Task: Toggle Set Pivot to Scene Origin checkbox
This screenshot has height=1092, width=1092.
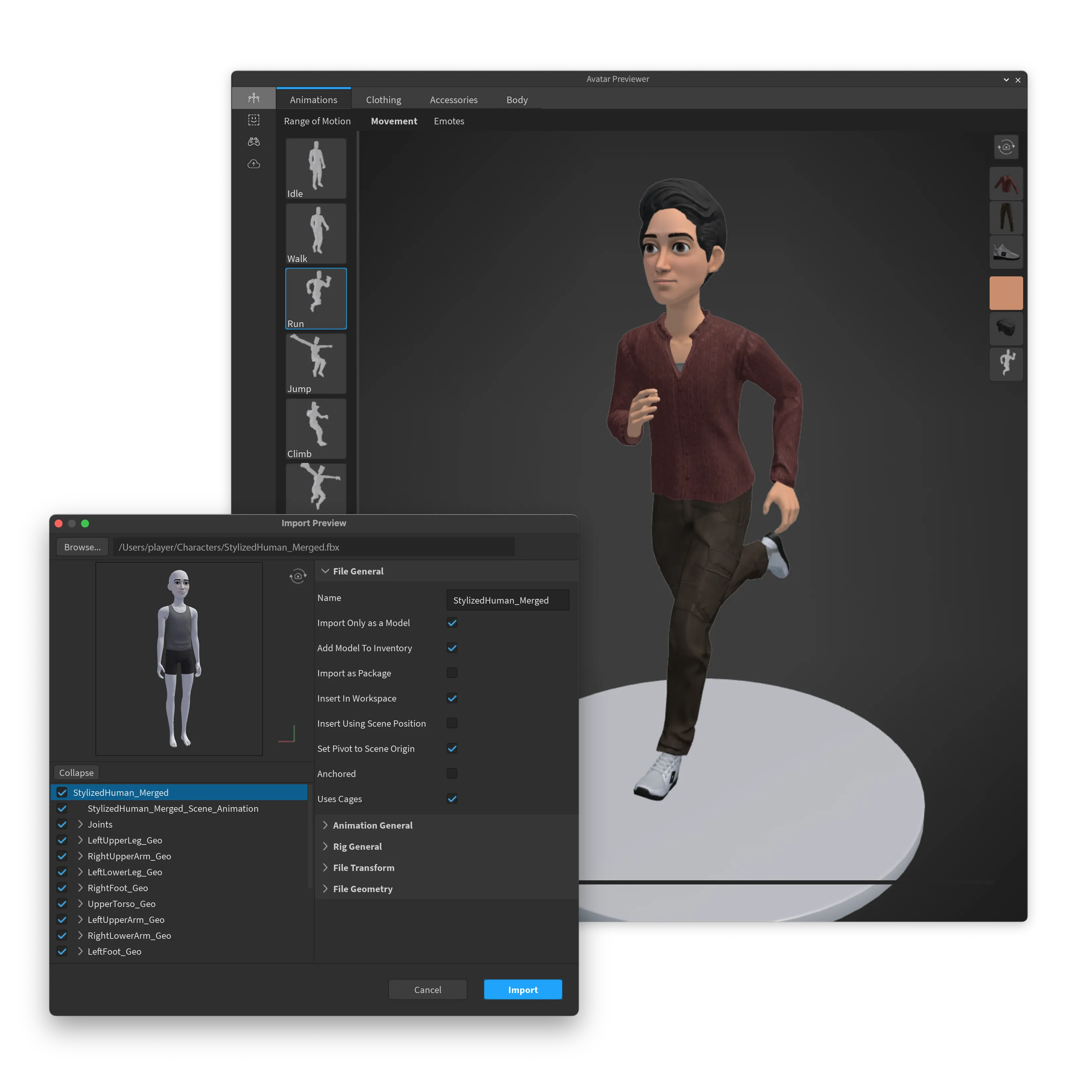Action: [452, 748]
